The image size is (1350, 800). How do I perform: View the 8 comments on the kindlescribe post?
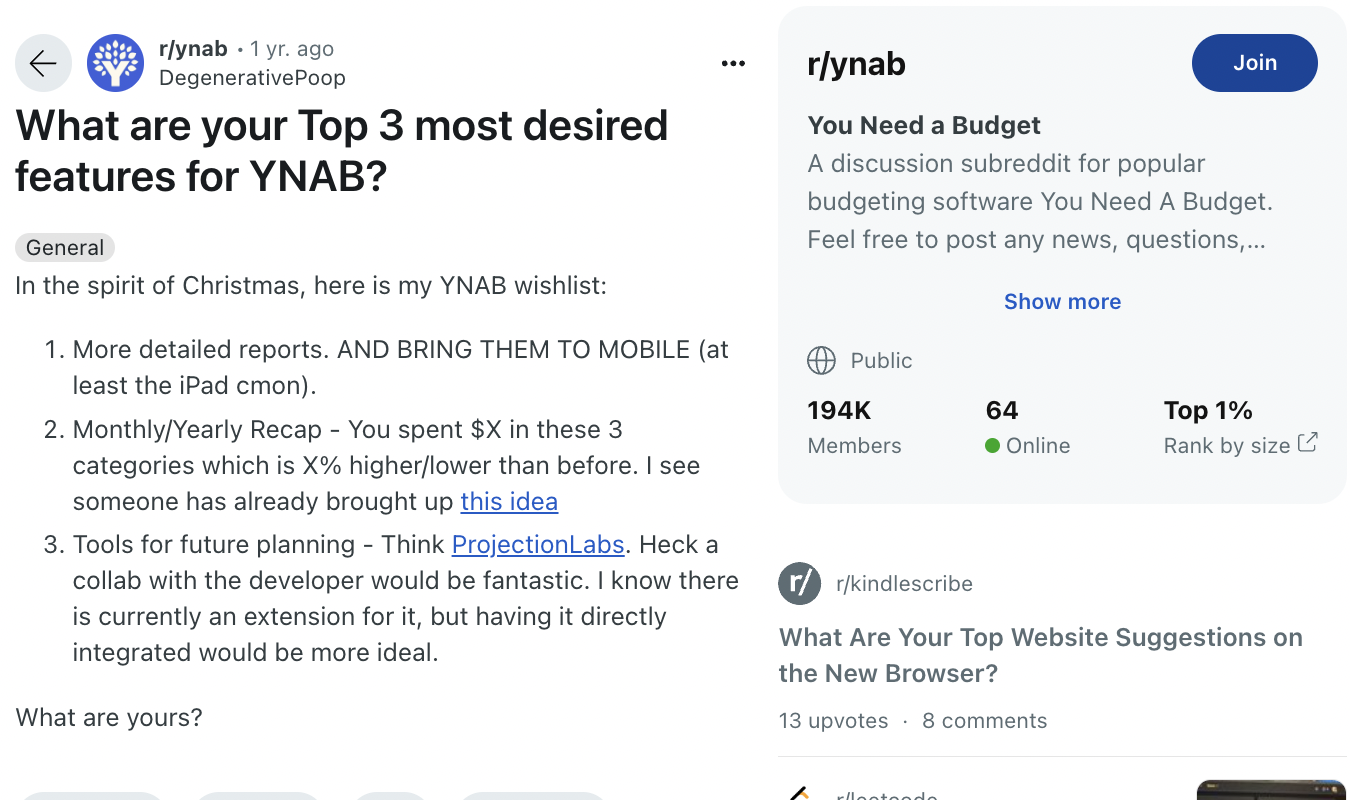(x=984, y=720)
